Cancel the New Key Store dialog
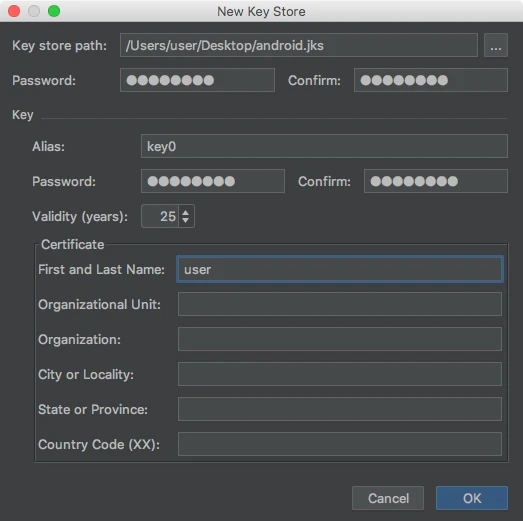This screenshot has height=521, width=523. [x=388, y=498]
